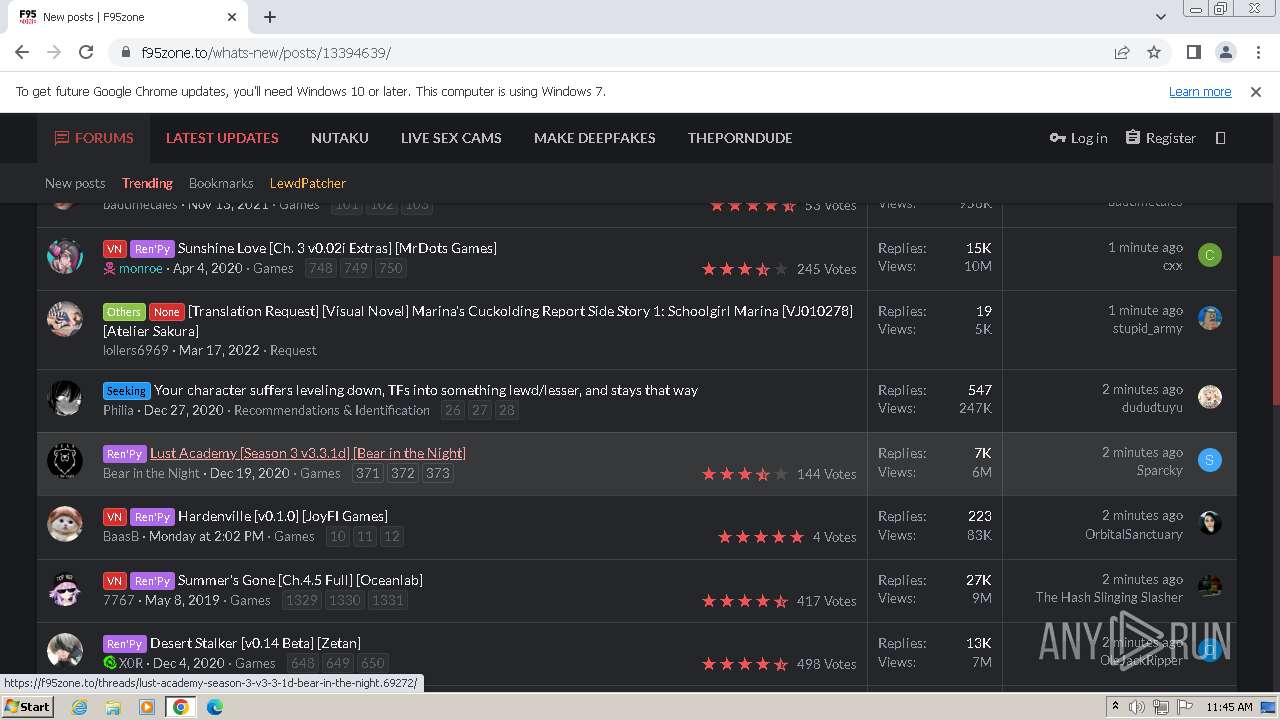The image size is (1280, 720).
Task: Click the Register link
Action: coord(1160,138)
